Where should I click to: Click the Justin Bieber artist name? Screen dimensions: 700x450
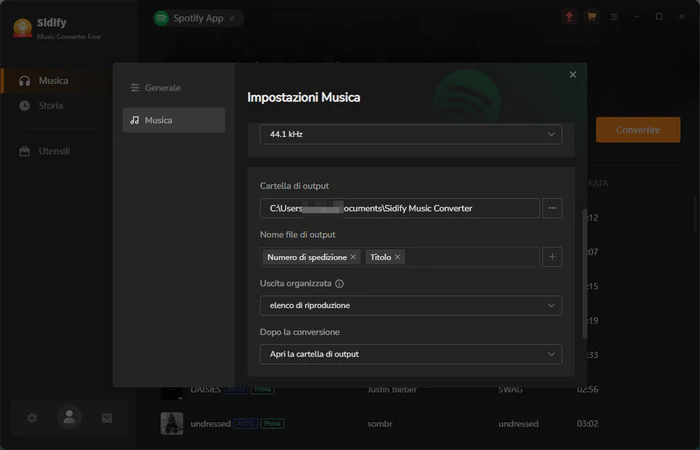[392, 390]
